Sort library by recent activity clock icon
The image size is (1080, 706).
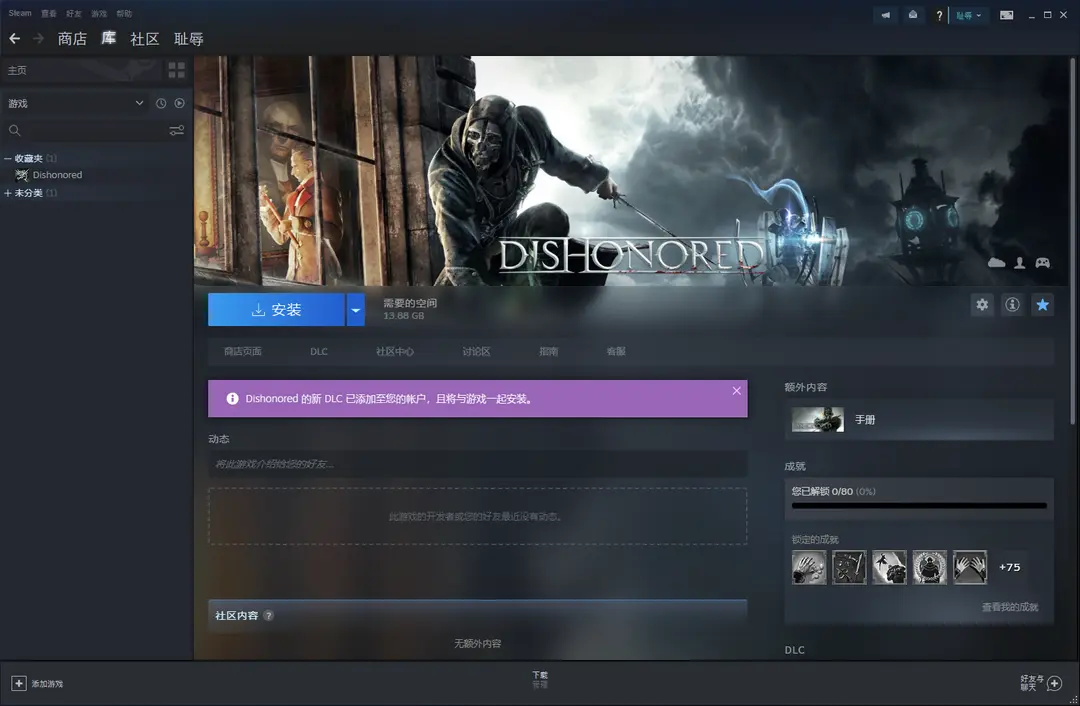[x=160, y=103]
